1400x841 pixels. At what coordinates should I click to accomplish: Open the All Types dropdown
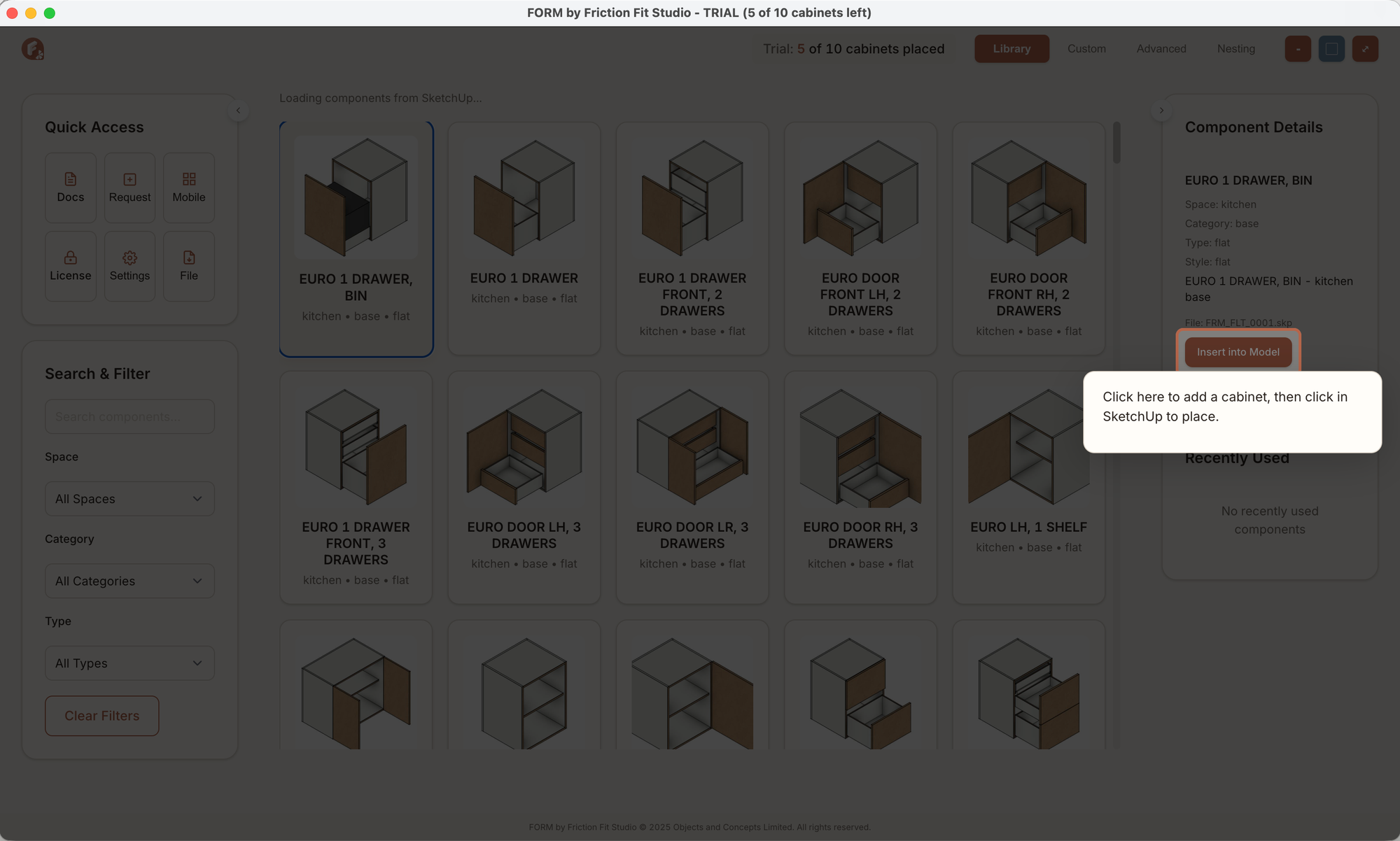pos(129,663)
